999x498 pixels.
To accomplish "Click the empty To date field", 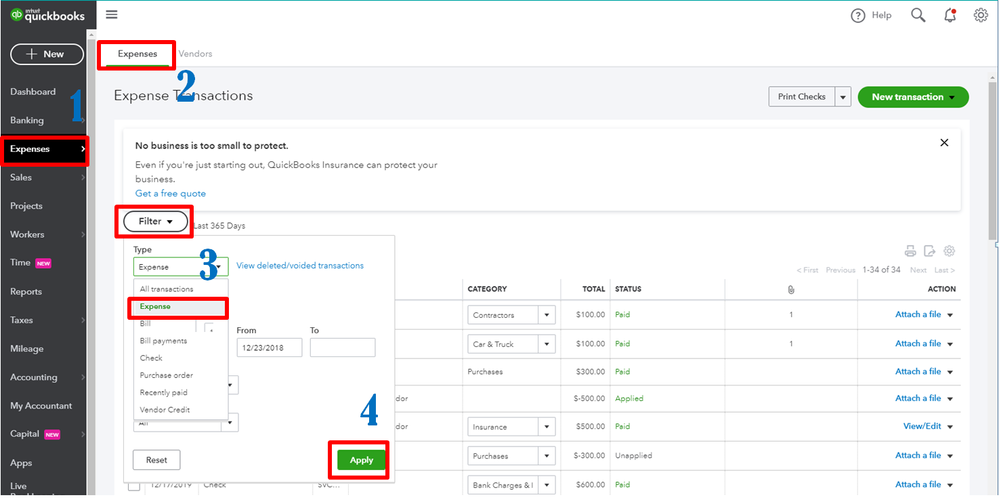I will point(343,348).
